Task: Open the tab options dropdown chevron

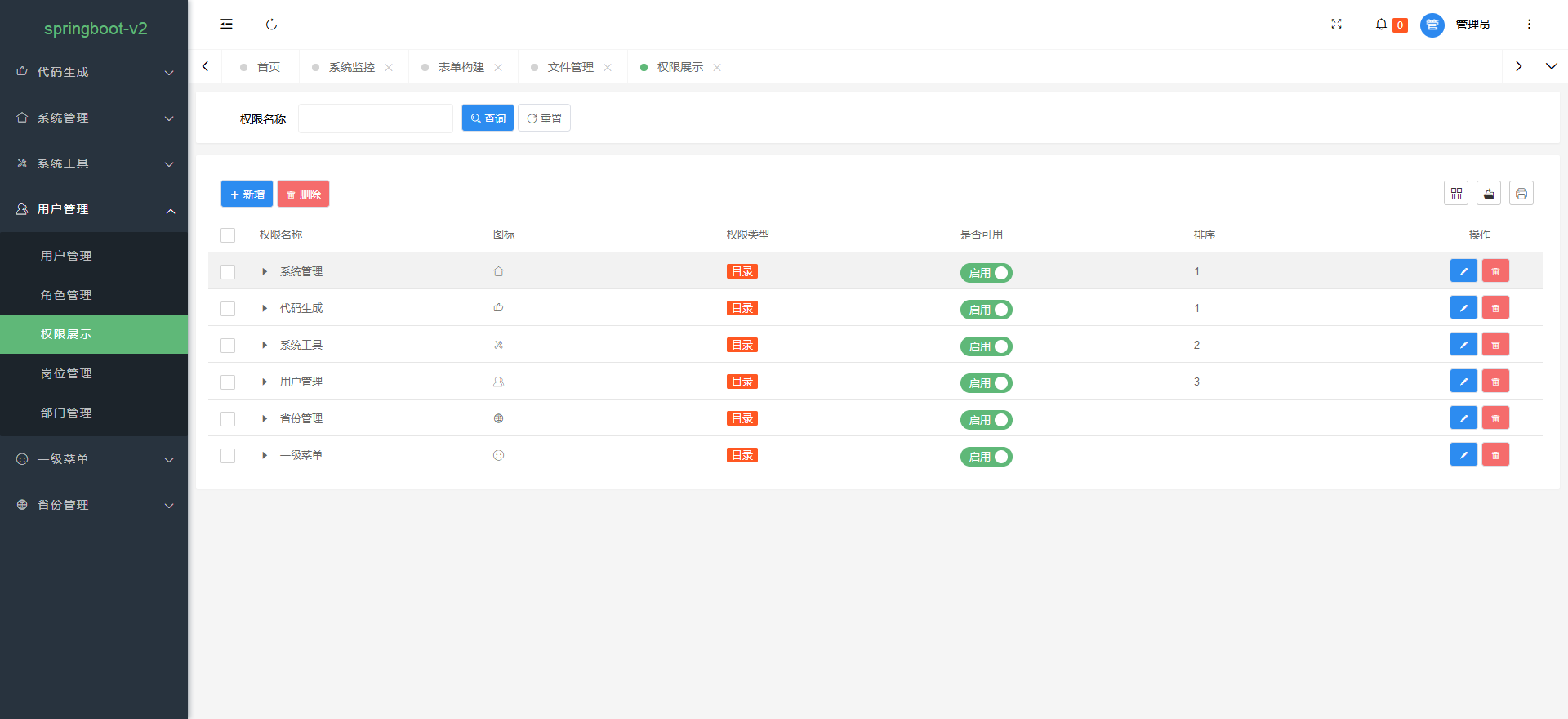Action: 1551,66
